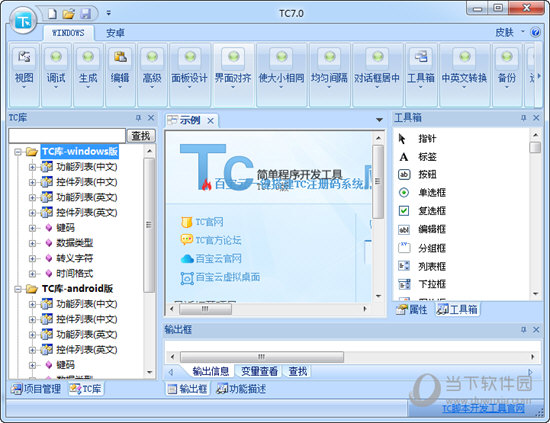This screenshot has width=550, height=423.
Task: Switch to the 项目管理 tab
Action: tap(36, 389)
